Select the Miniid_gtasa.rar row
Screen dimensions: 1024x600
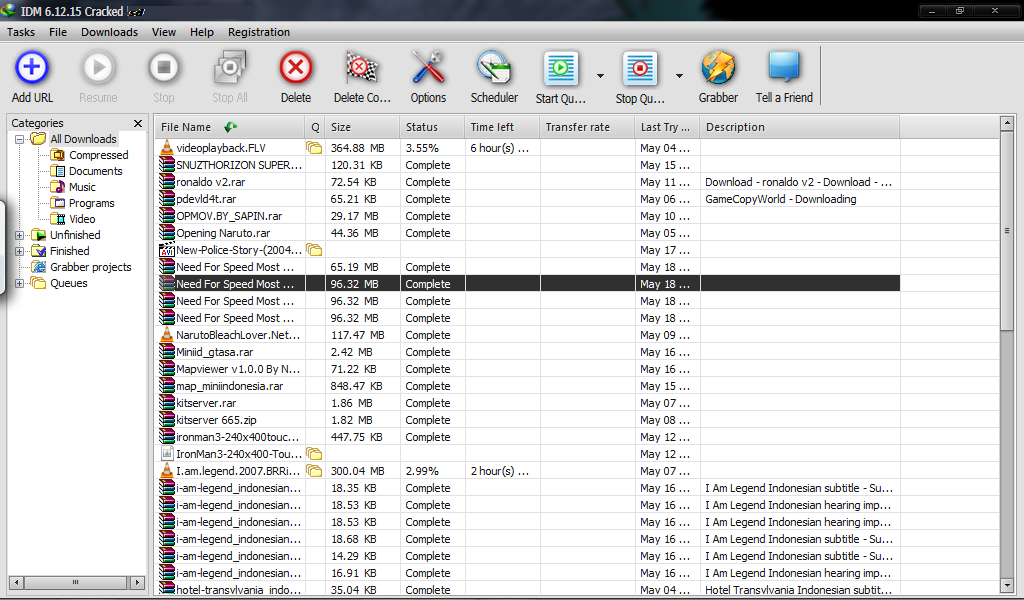click(528, 352)
